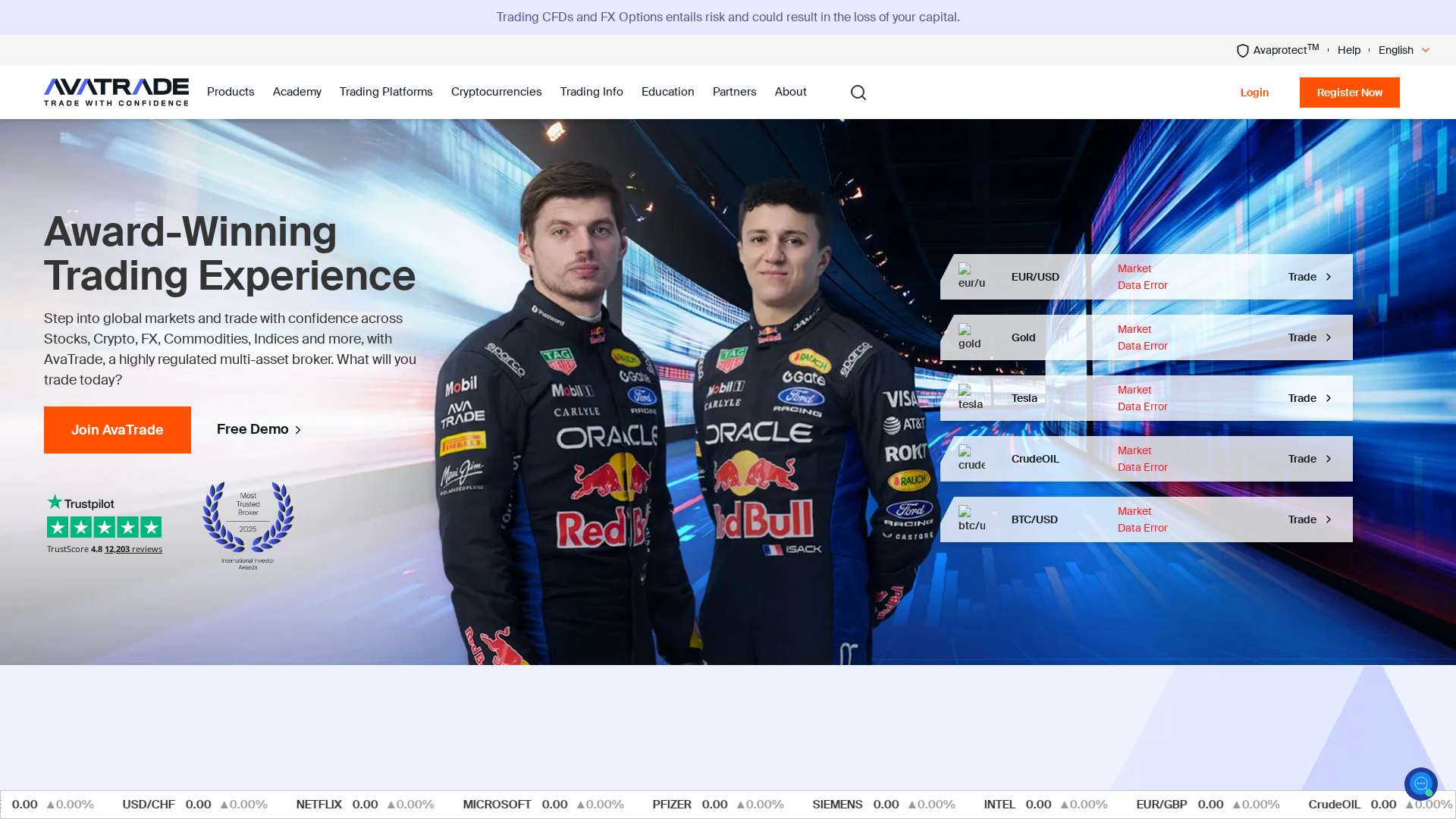Click the BTC/USD instrument image icon
This screenshot has height=819, width=1456.
pos(971,519)
